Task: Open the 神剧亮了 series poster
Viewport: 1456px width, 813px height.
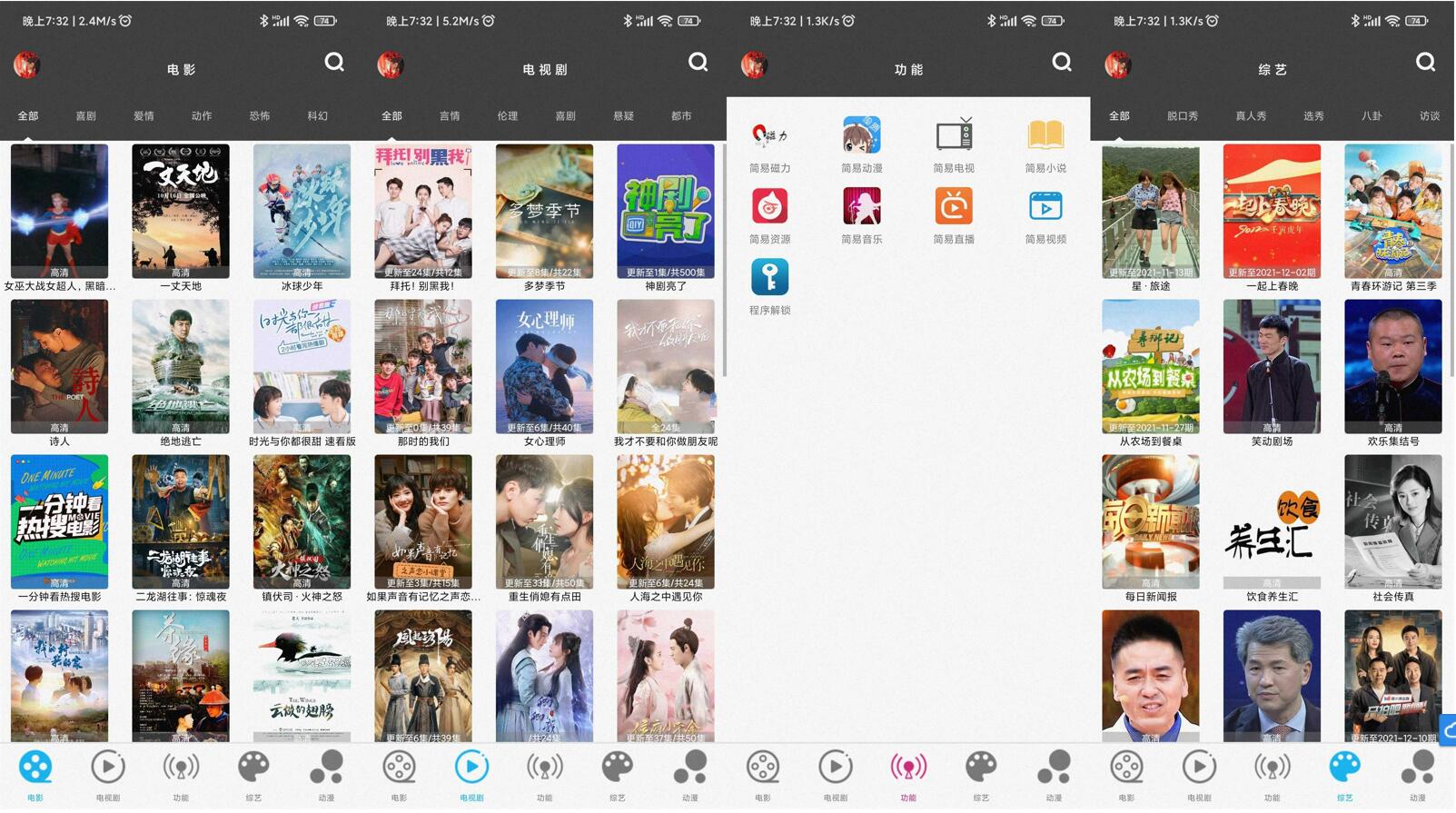Action: click(665, 212)
